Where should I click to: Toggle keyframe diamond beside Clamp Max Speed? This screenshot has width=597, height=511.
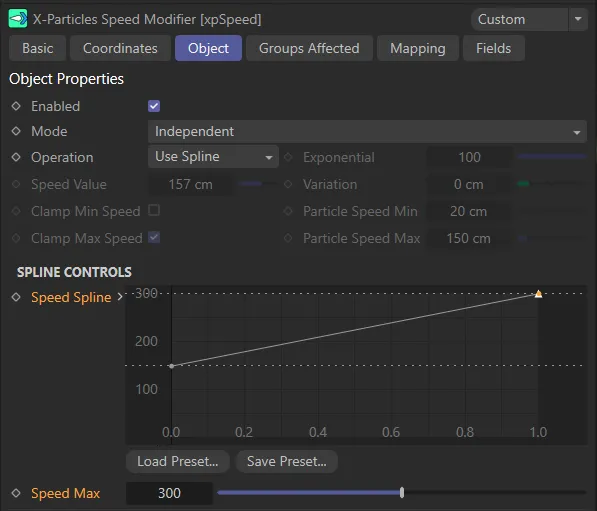coord(16,238)
